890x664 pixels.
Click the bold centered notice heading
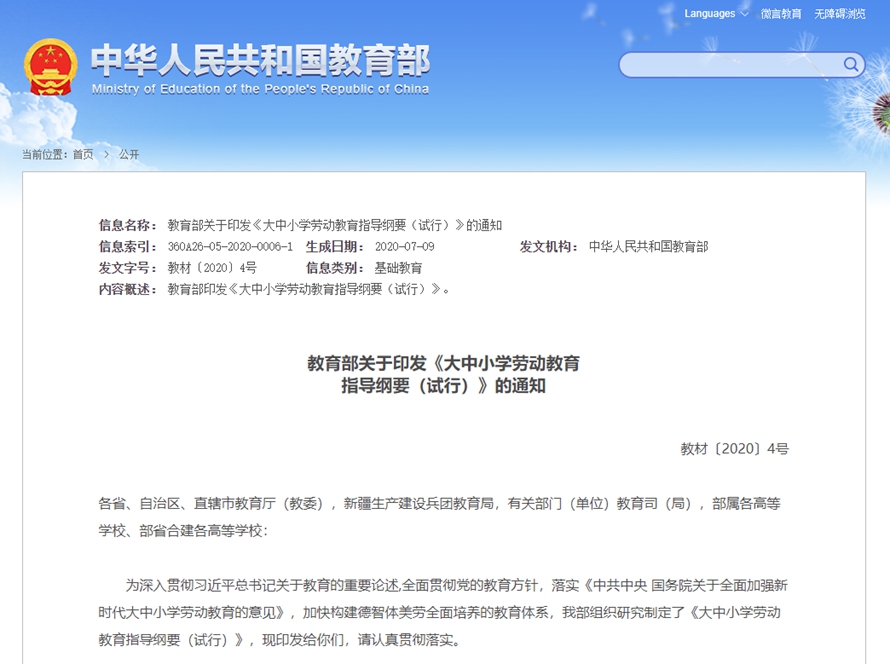(x=443, y=374)
